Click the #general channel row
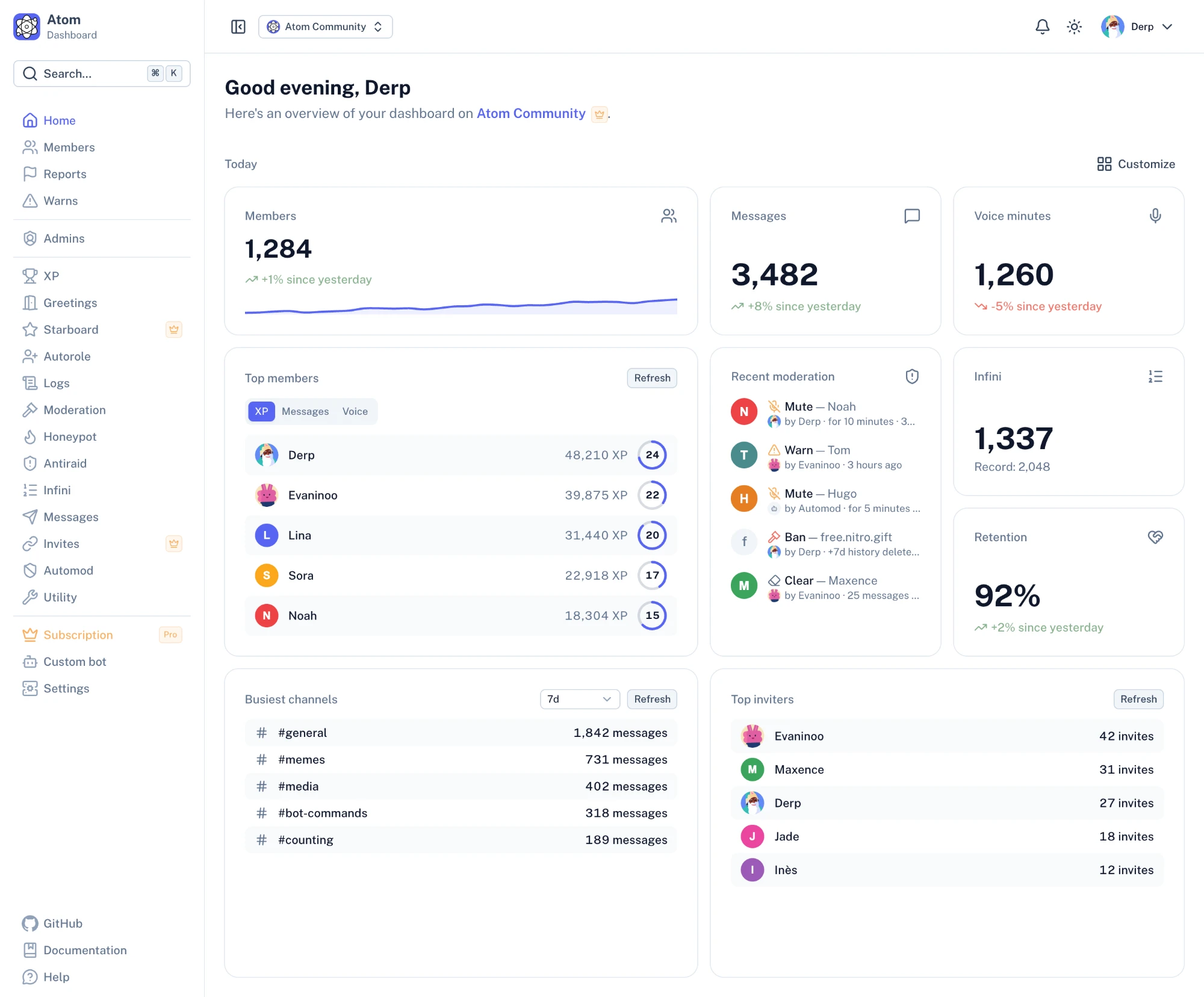 pyautogui.click(x=461, y=733)
